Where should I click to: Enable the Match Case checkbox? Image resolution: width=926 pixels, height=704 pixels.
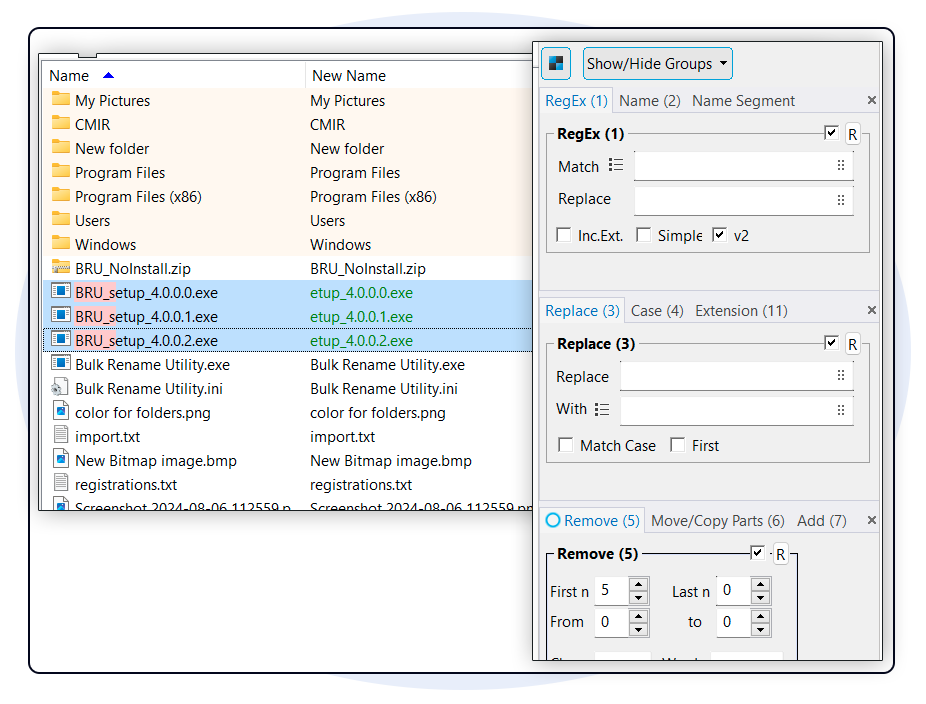coord(566,446)
